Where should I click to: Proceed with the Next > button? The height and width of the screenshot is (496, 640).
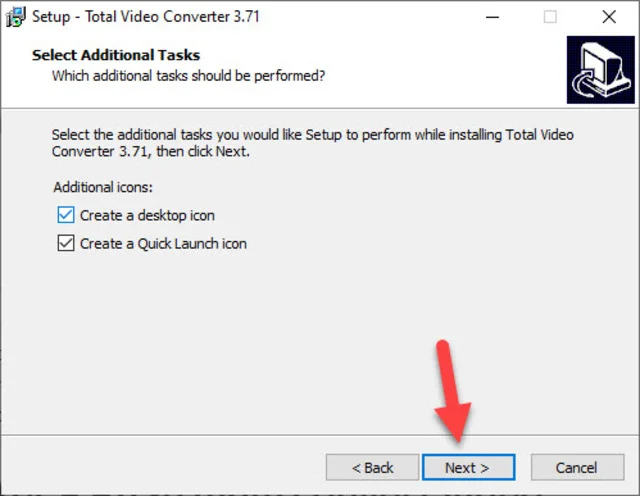[468, 467]
